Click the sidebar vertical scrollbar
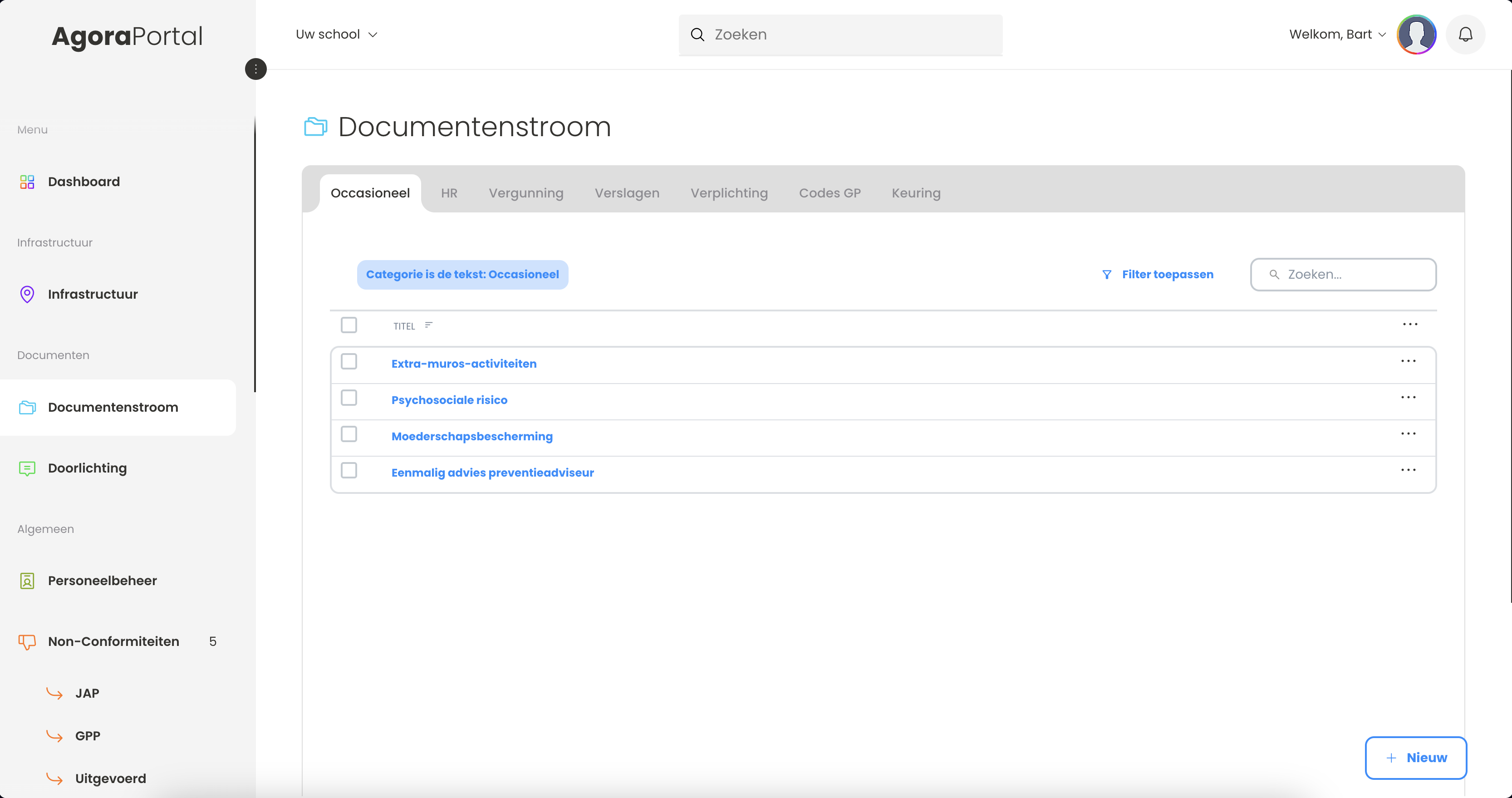Screen dimensions: 1512x798 tap(255, 254)
